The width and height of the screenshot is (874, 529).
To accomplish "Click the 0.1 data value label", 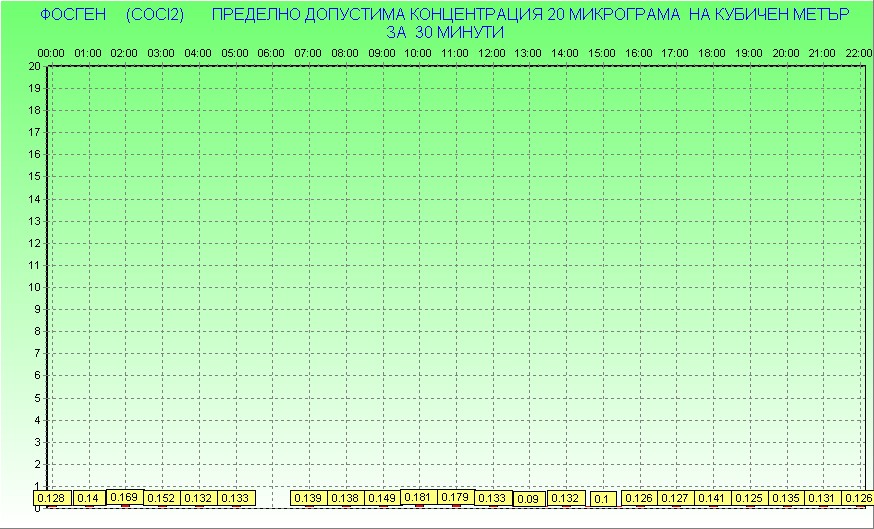I will (602, 499).
